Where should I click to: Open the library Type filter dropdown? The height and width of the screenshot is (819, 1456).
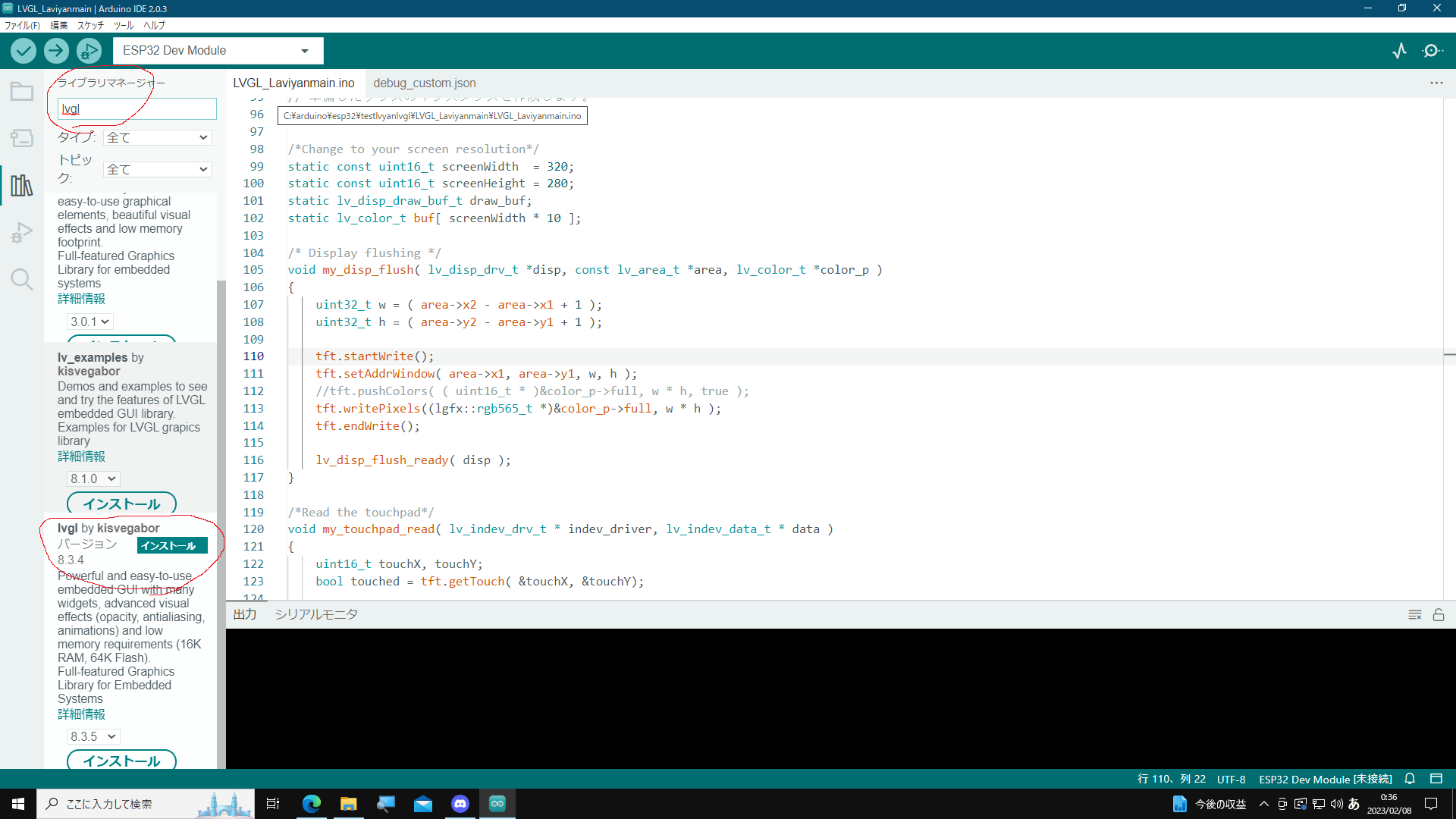pos(157,137)
